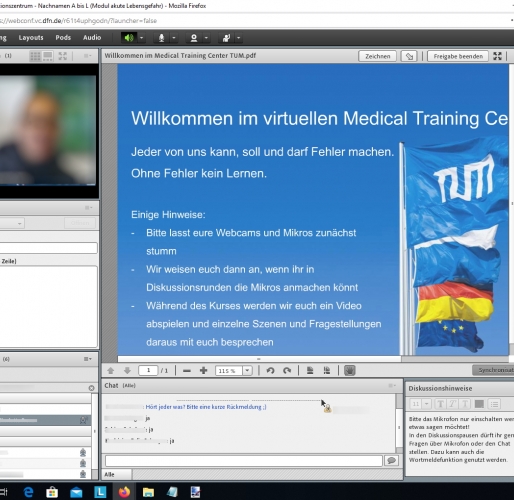
Task: Open Microsoft Store from the taskbar
Action: coord(52,492)
